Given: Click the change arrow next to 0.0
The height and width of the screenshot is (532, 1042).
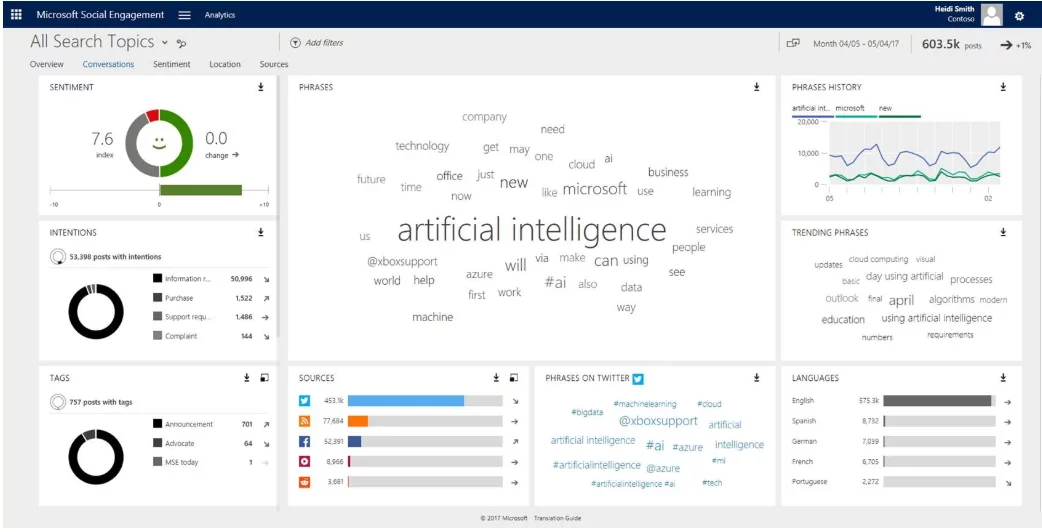Looking at the screenshot, I should (x=235, y=155).
